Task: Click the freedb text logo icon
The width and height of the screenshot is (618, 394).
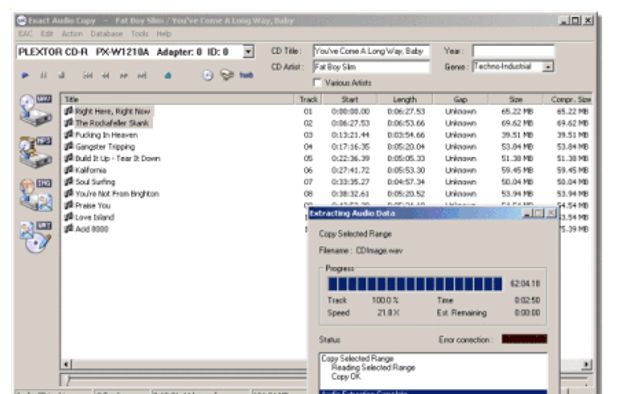Action: click(246, 75)
